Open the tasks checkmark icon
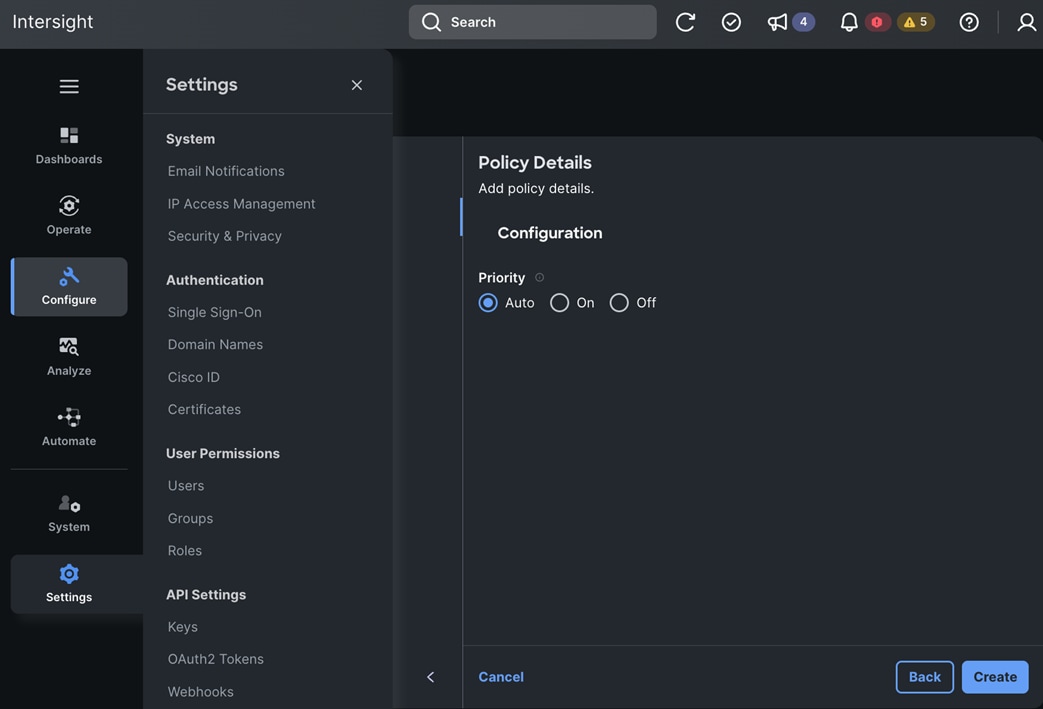Screen dimensions: 1043x709 click(x=731, y=22)
